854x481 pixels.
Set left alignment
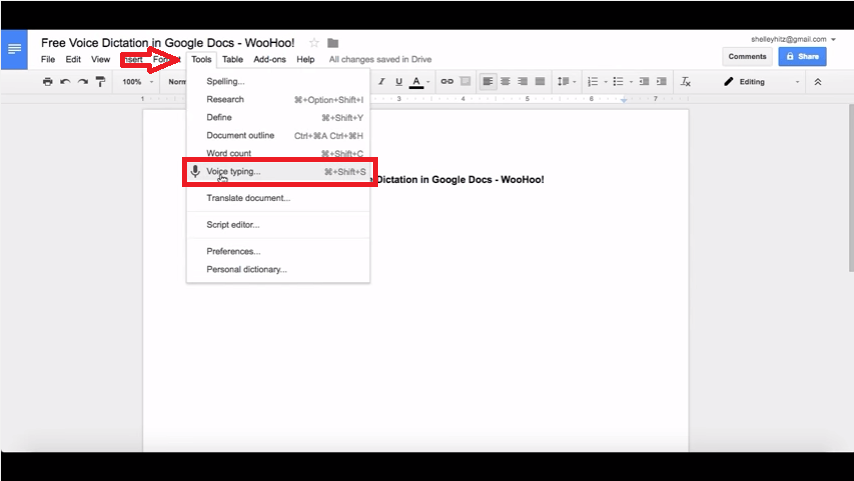click(x=488, y=82)
